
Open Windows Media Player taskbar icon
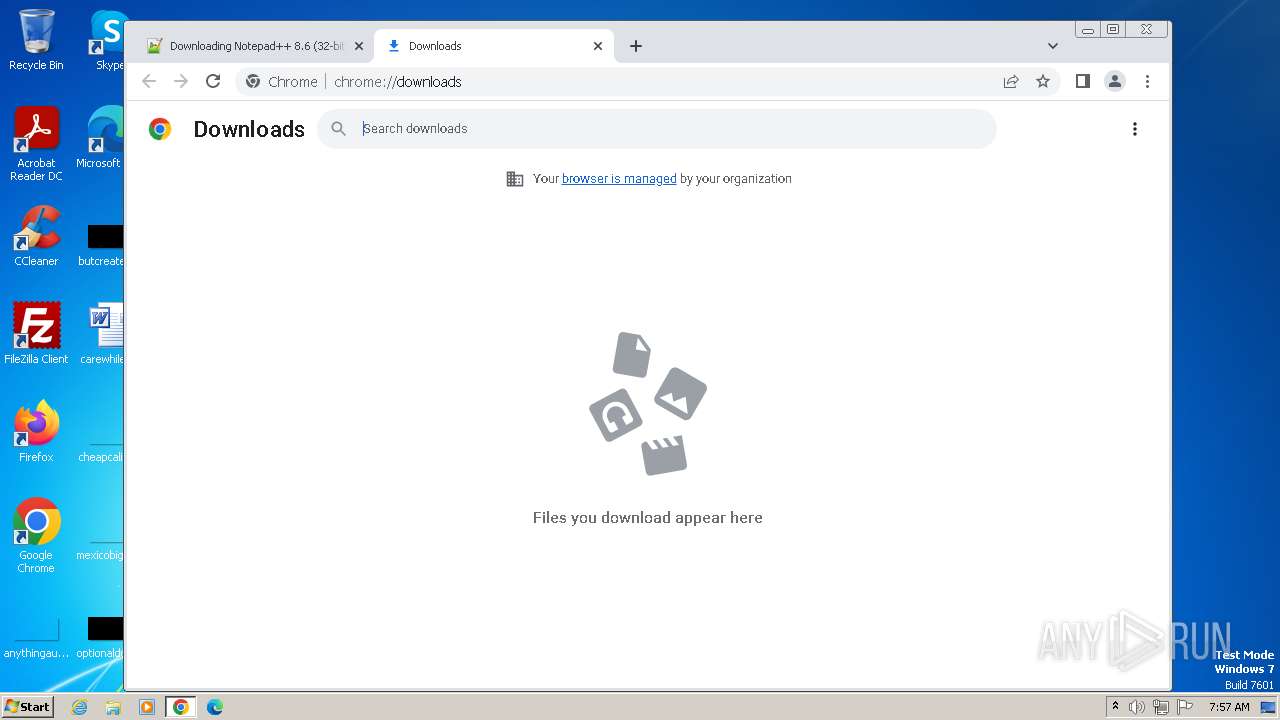click(x=147, y=707)
